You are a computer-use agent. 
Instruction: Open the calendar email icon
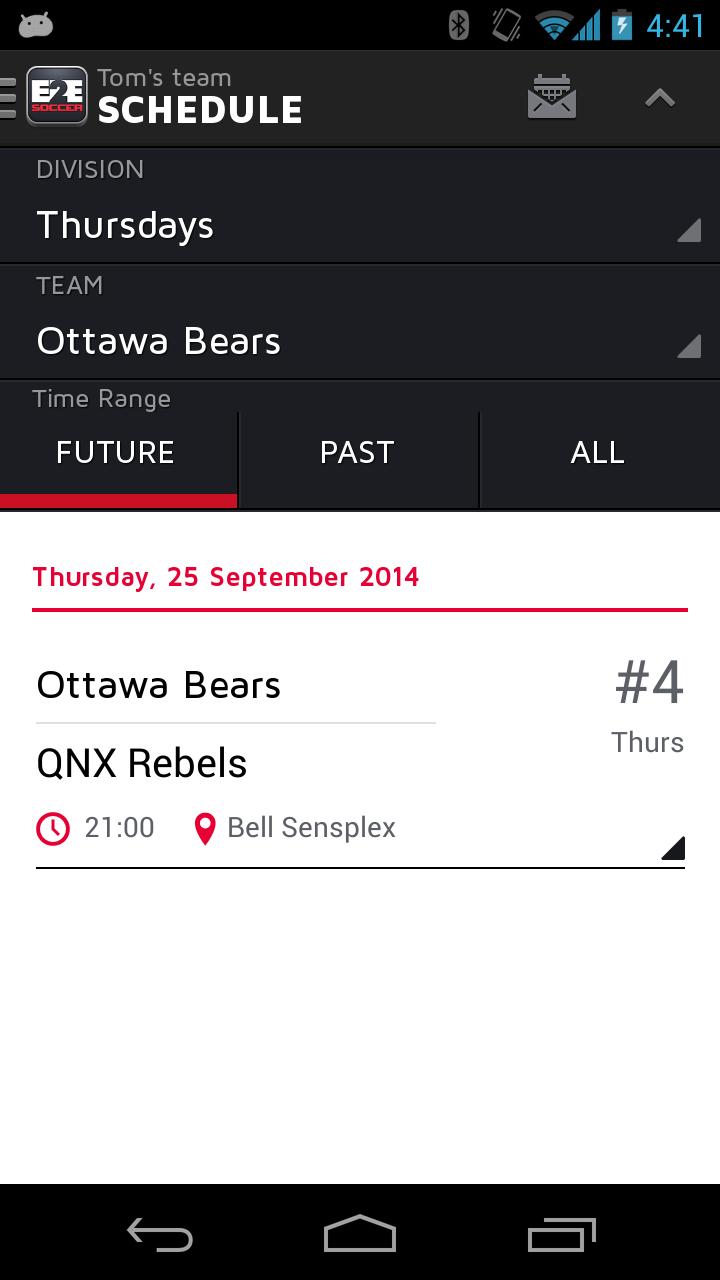(x=552, y=98)
